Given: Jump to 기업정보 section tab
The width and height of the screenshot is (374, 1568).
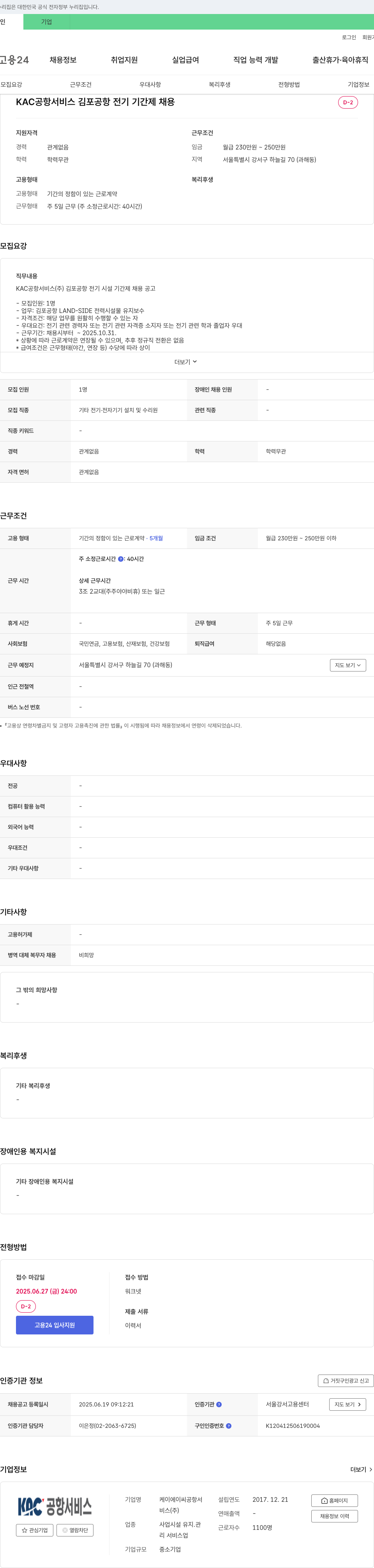Looking at the screenshot, I should pyautogui.click(x=358, y=84).
